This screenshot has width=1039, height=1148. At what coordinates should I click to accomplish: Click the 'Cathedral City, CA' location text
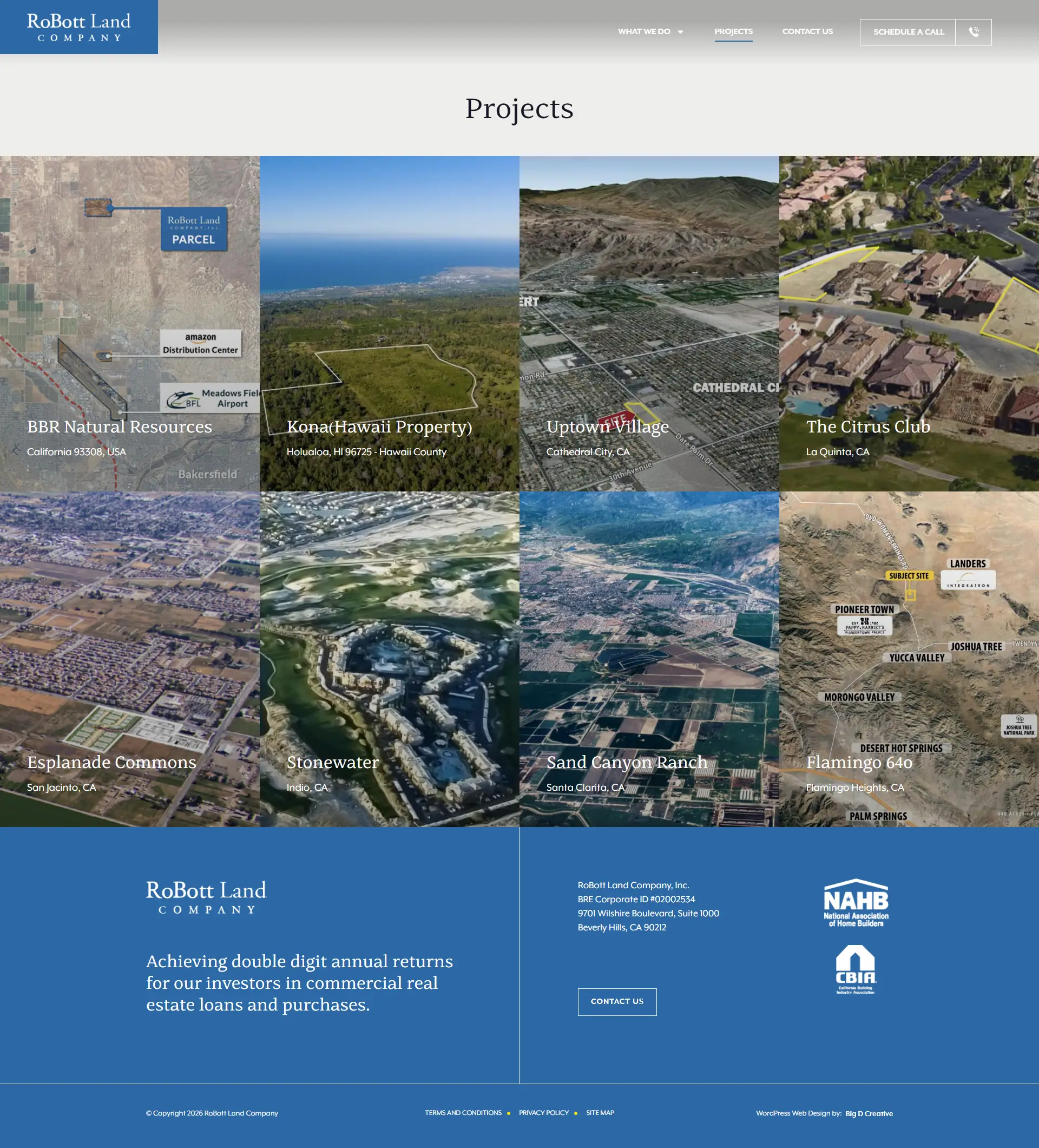point(588,451)
